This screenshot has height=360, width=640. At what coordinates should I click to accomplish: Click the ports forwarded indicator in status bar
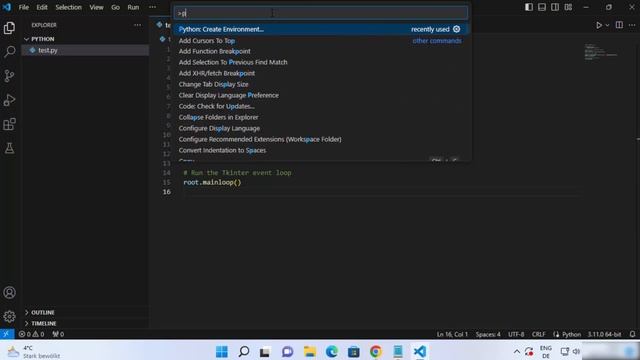pyautogui.click(x=58, y=334)
